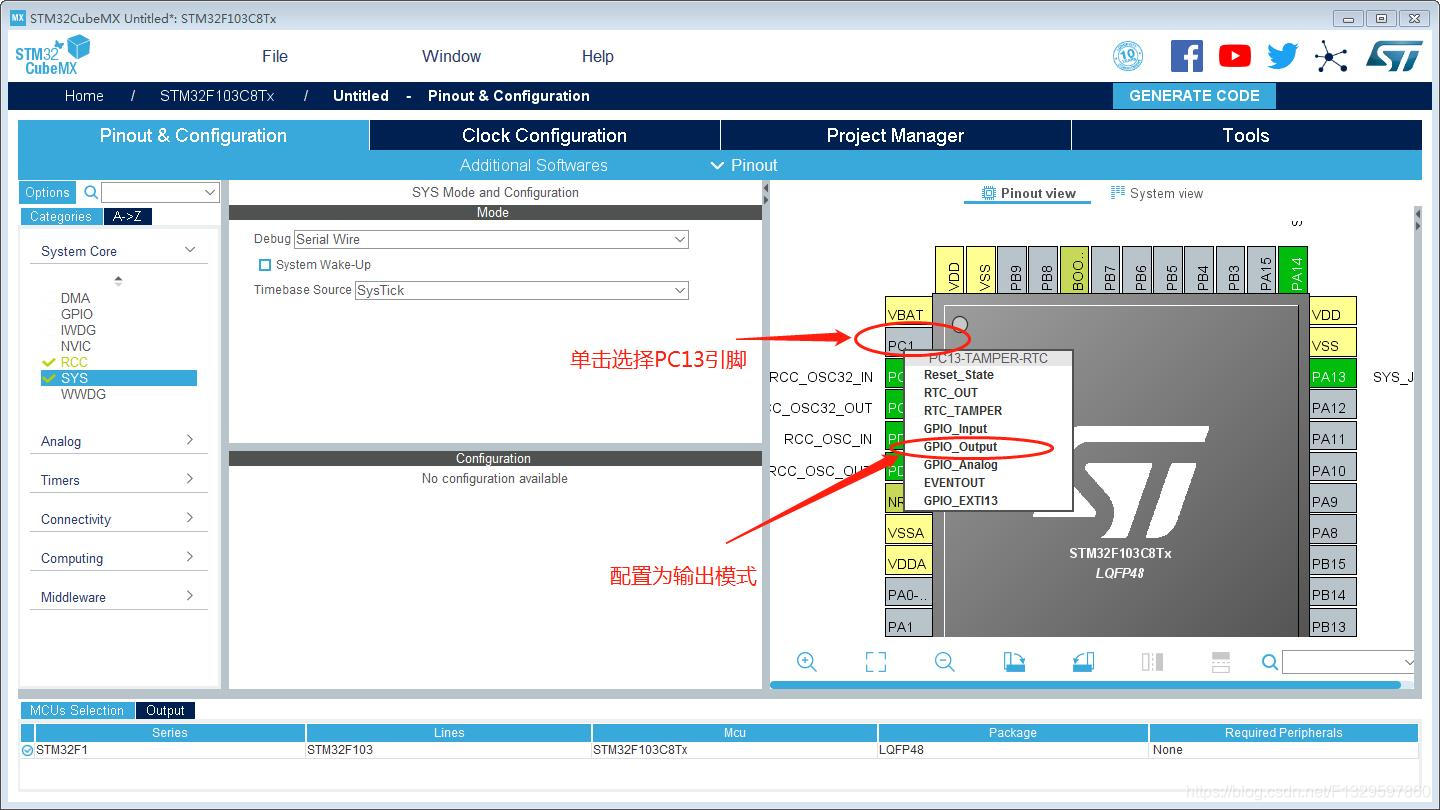Click the STM32CubeMX logo
This screenshot has width=1440, height=810.
(52, 56)
